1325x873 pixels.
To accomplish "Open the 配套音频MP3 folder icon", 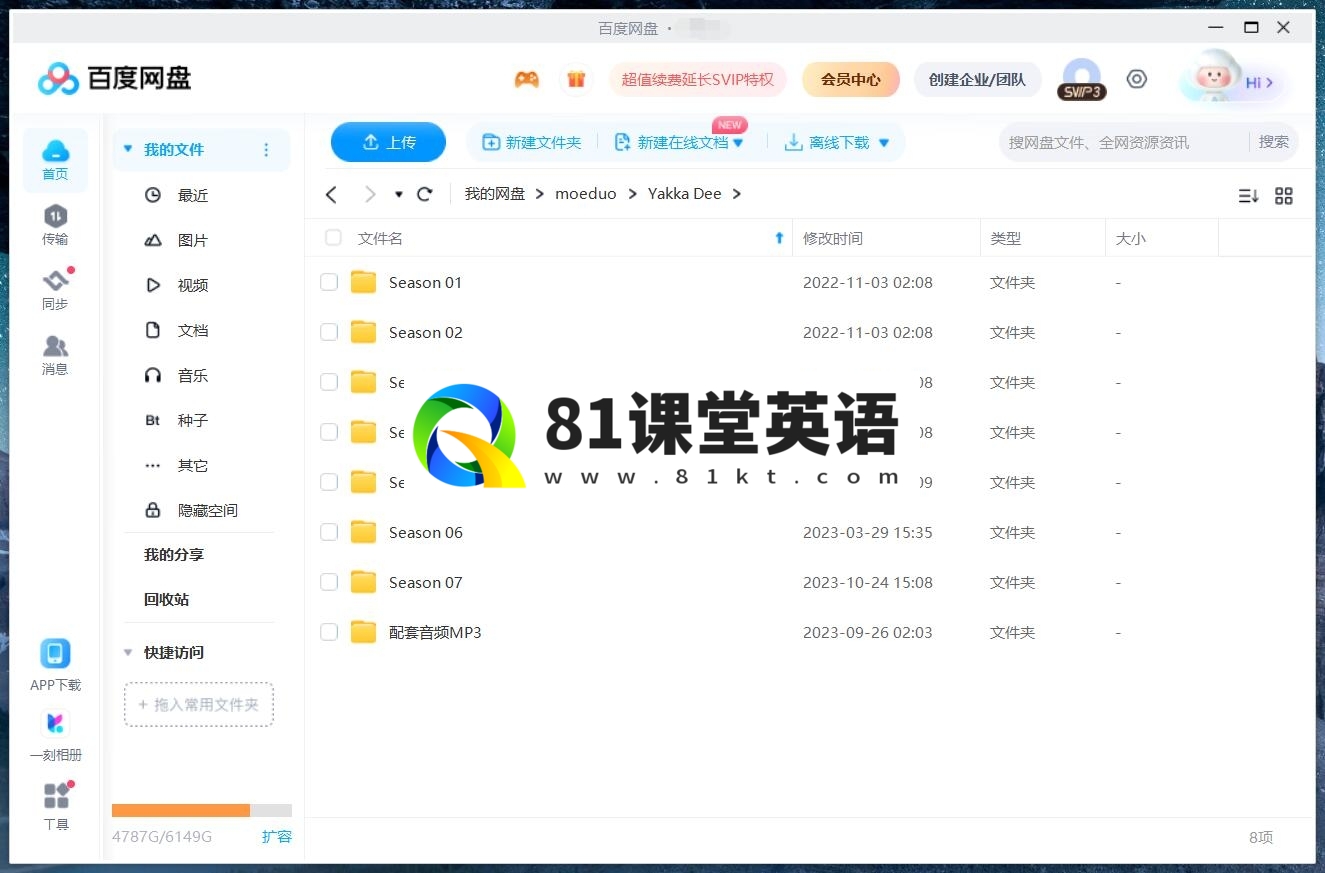I will coord(363,632).
